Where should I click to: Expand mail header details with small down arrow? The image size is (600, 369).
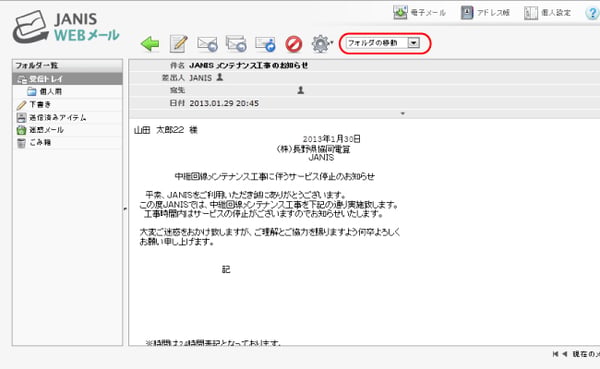click(402, 114)
